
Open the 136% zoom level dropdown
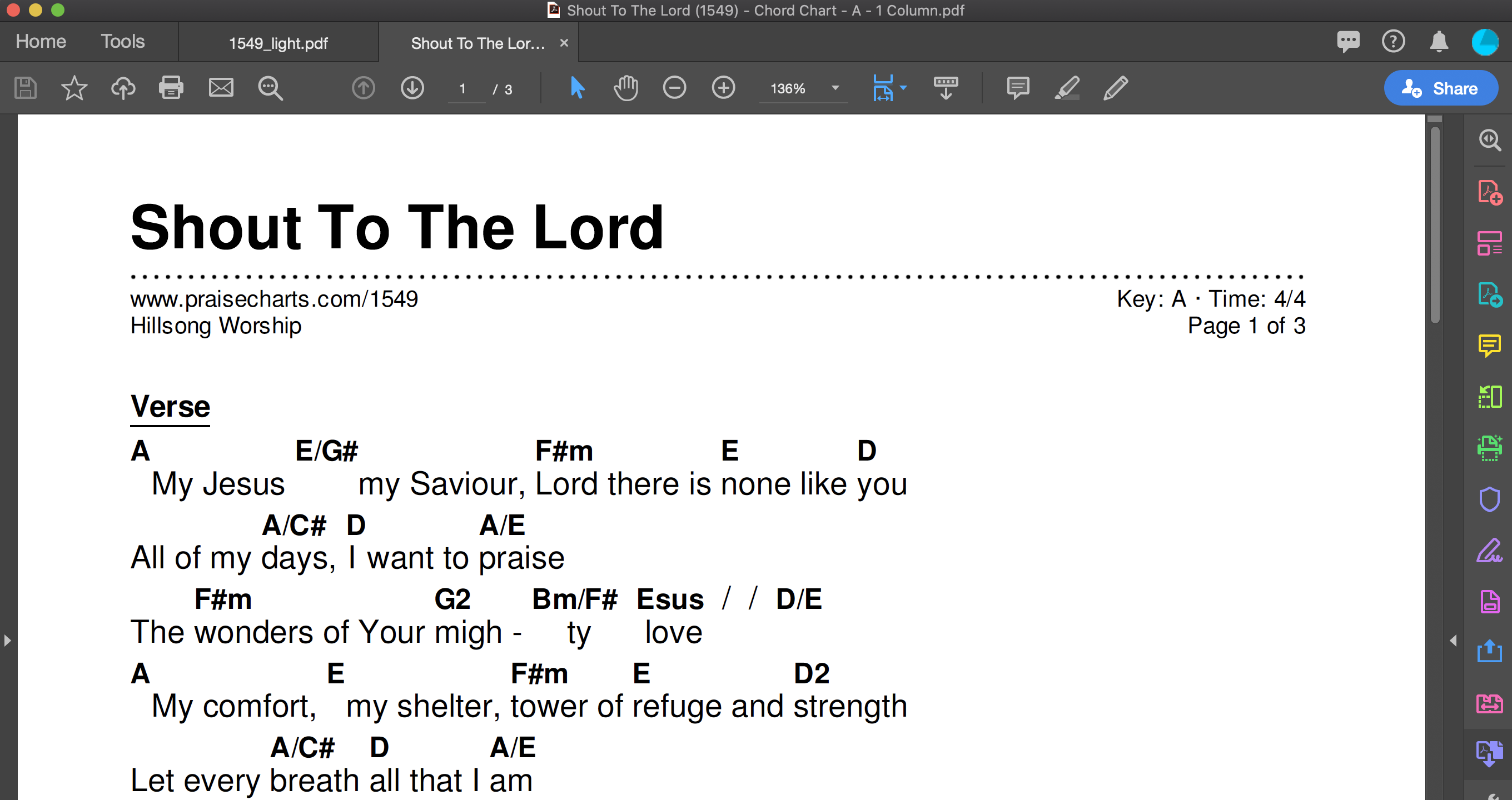[834, 88]
